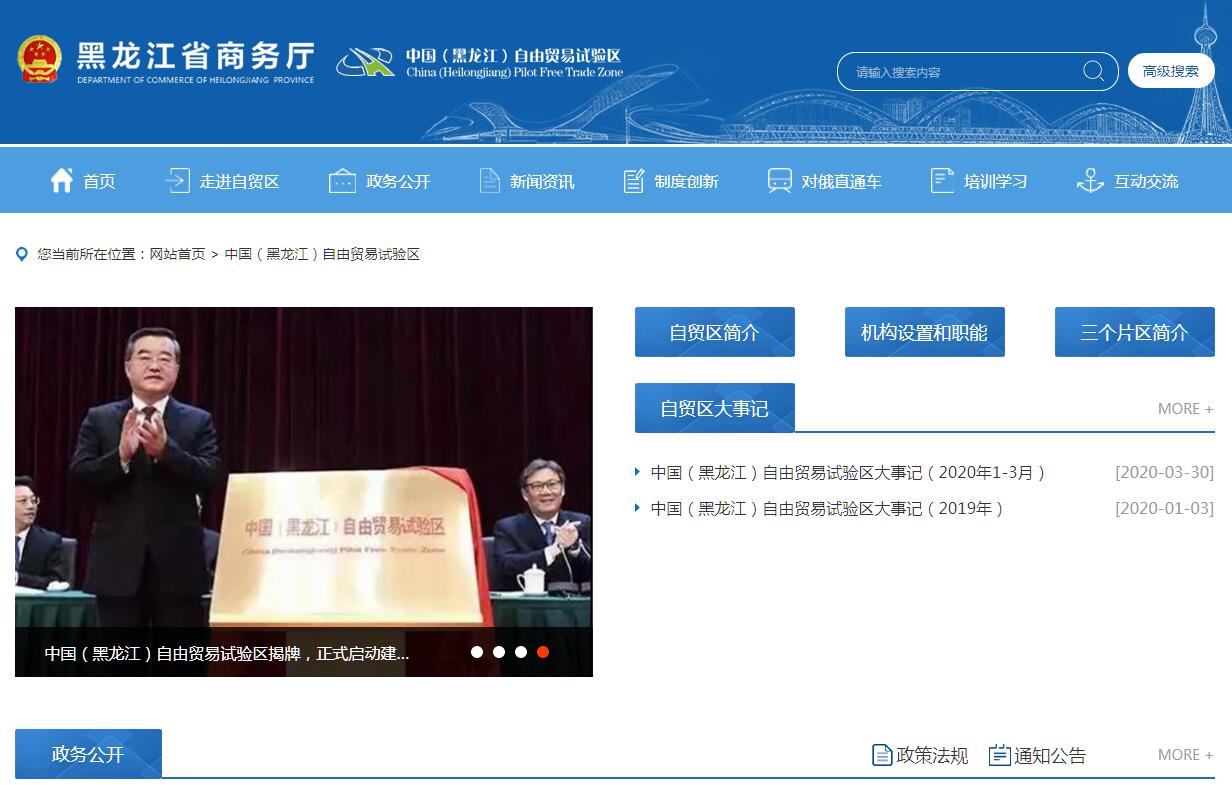Click the enter arrow icon beside 走进自贸区
Viewport: 1232px width, 785px height.
(177, 181)
